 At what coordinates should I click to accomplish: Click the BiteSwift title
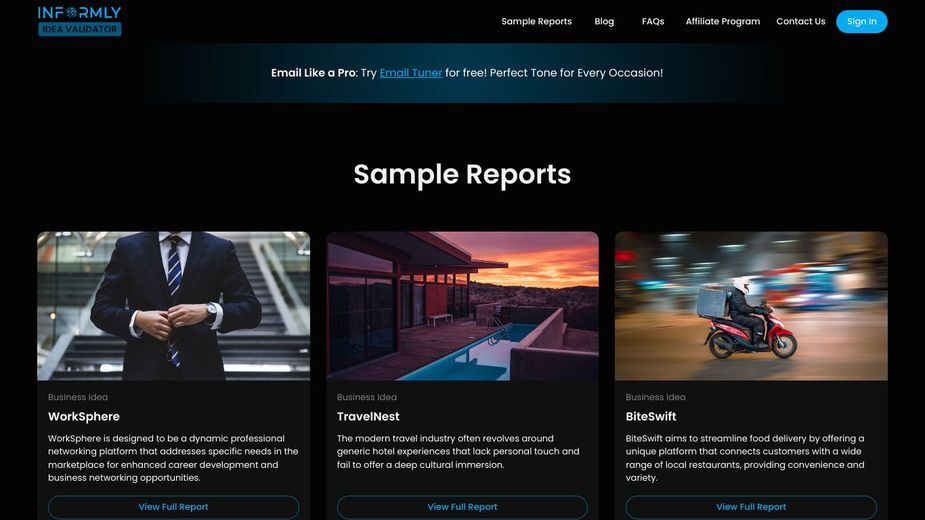click(651, 416)
